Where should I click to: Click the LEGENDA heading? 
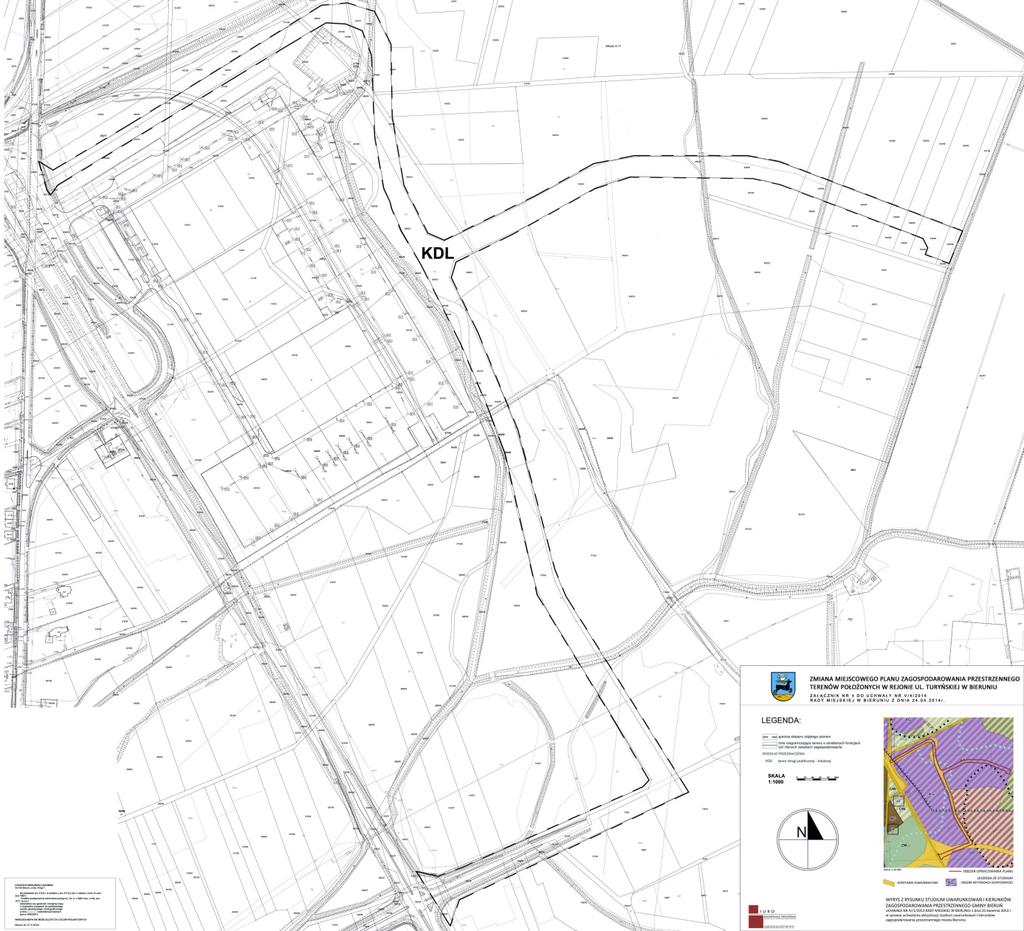tap(781, 721)
